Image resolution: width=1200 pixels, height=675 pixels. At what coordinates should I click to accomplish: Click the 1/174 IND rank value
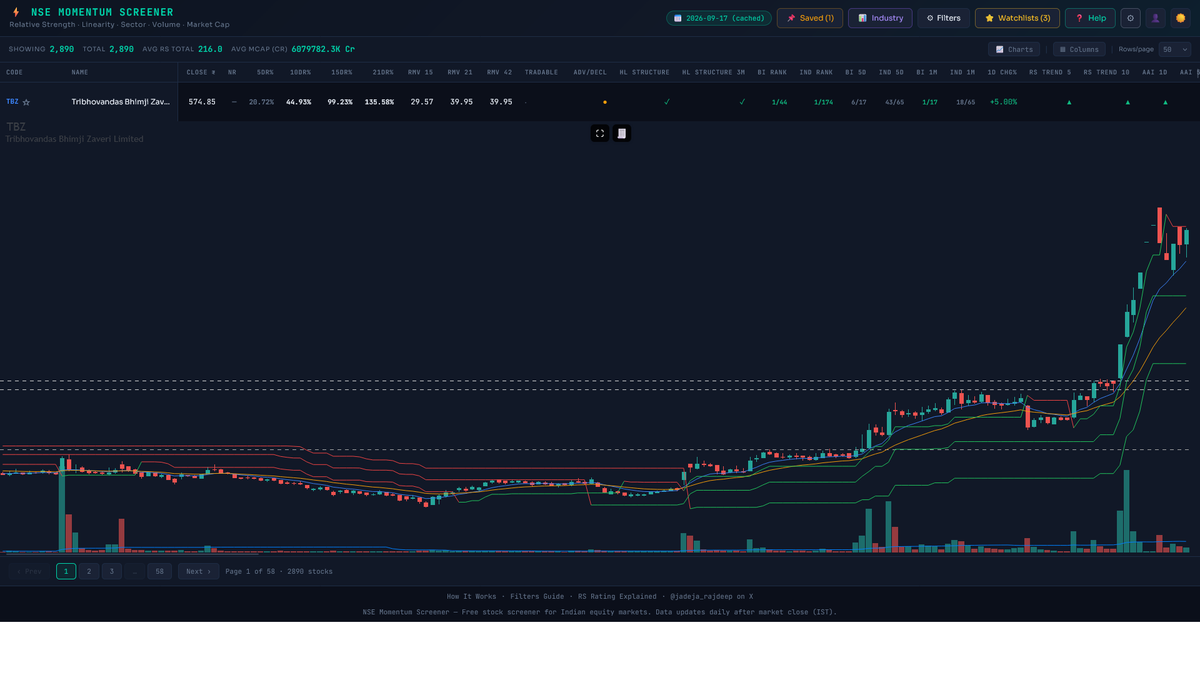tap(823, 102)
